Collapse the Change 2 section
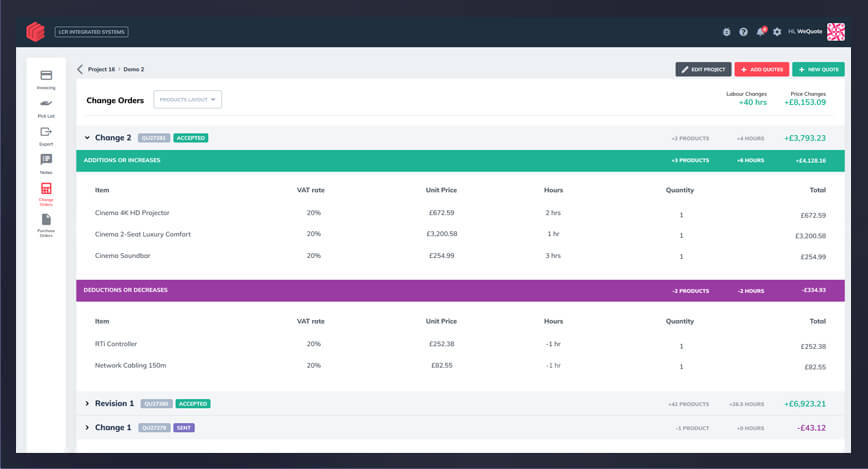 (87, 138)
